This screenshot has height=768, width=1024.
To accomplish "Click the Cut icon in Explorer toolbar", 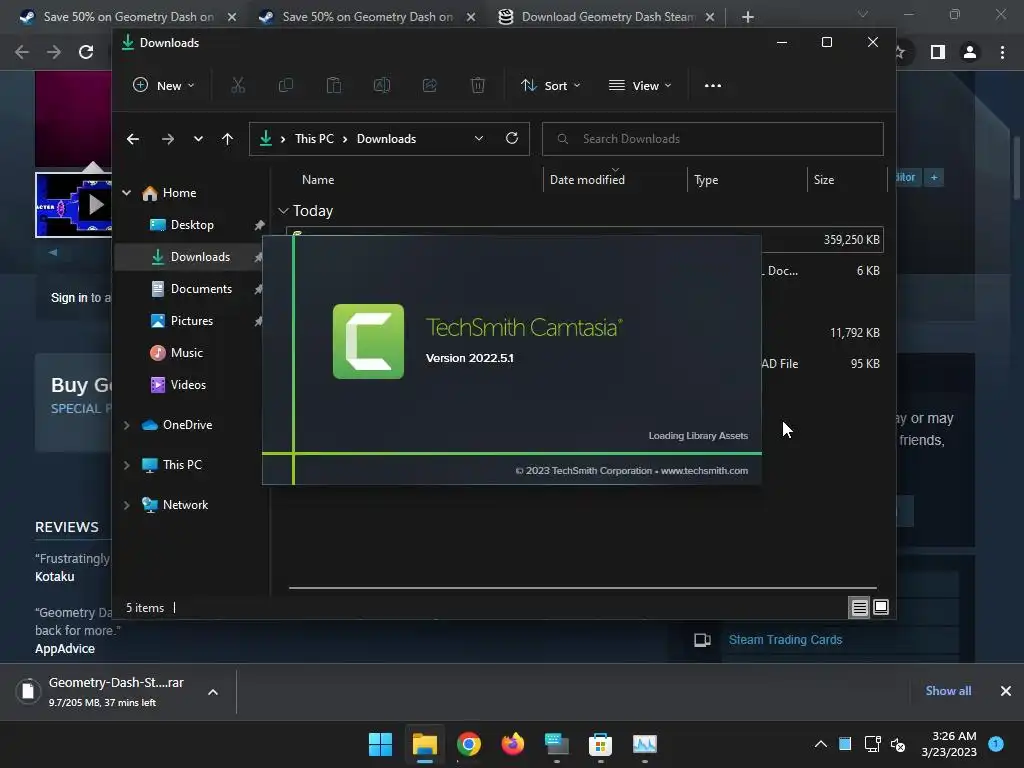I will tap(238, 86).
